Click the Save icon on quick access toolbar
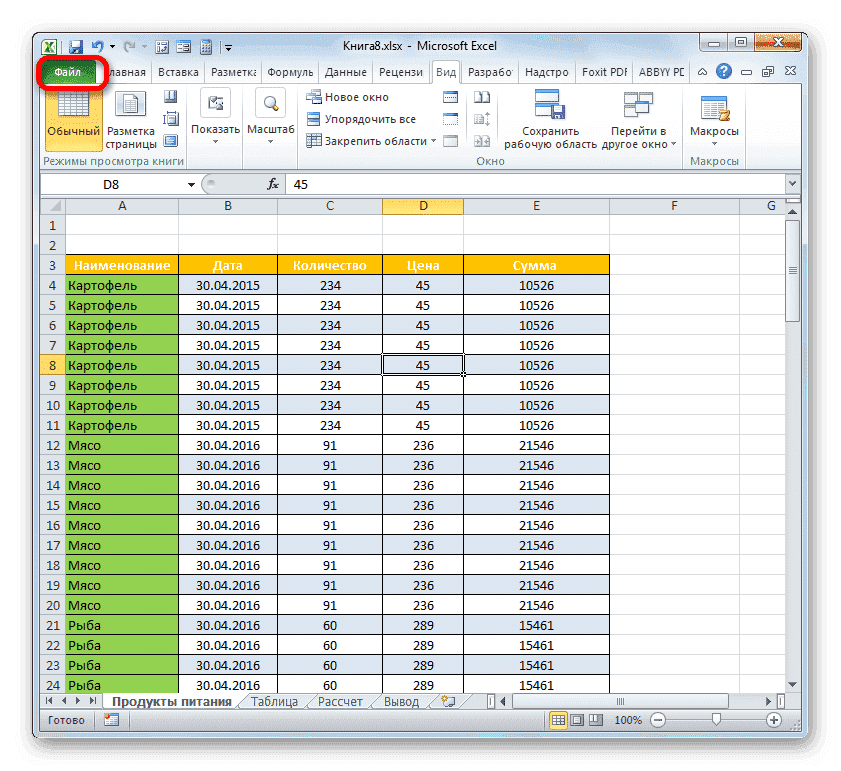The height and width of the screenshot is (771, 841). (x=76, y=46)
